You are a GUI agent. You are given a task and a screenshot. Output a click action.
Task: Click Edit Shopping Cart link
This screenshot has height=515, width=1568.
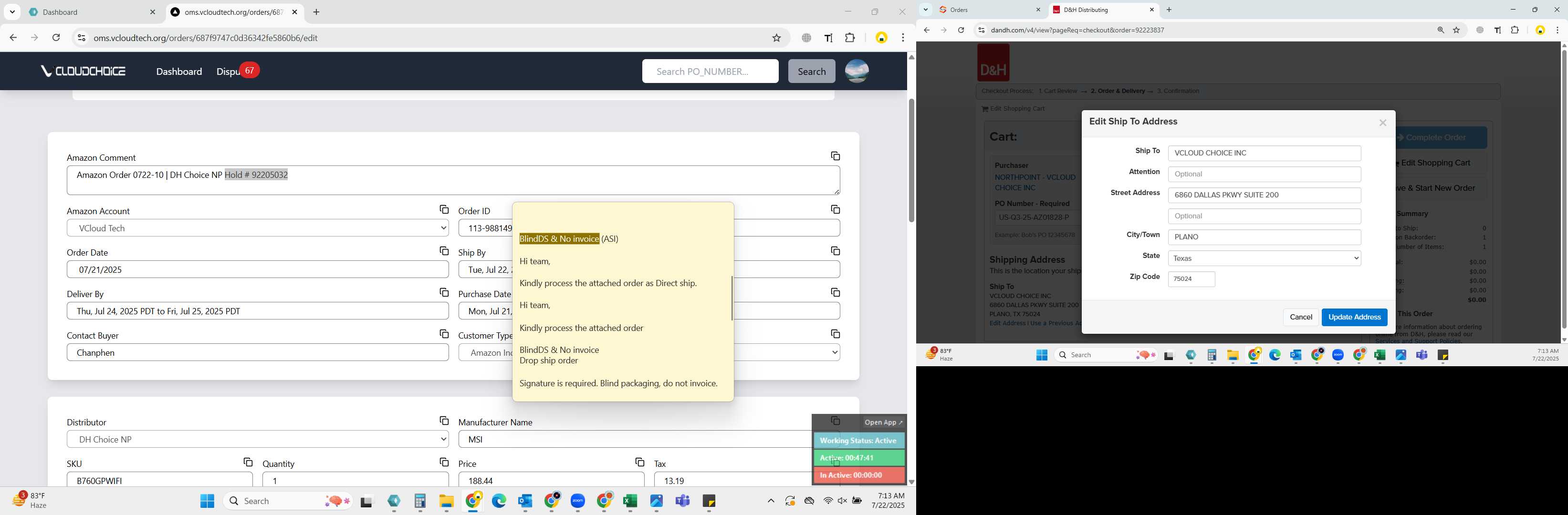click(1014, 109)
